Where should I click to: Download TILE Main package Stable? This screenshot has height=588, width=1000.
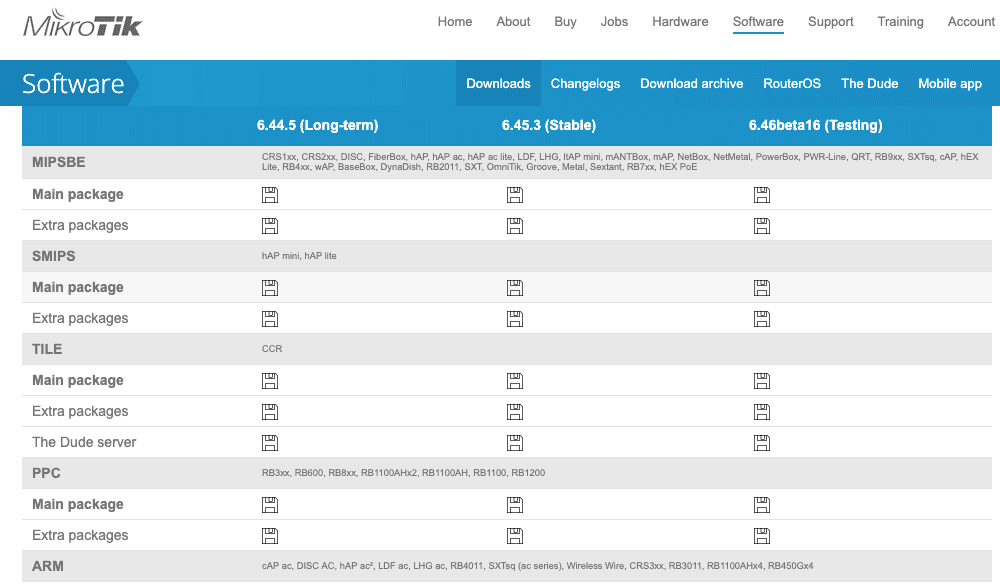515,381
